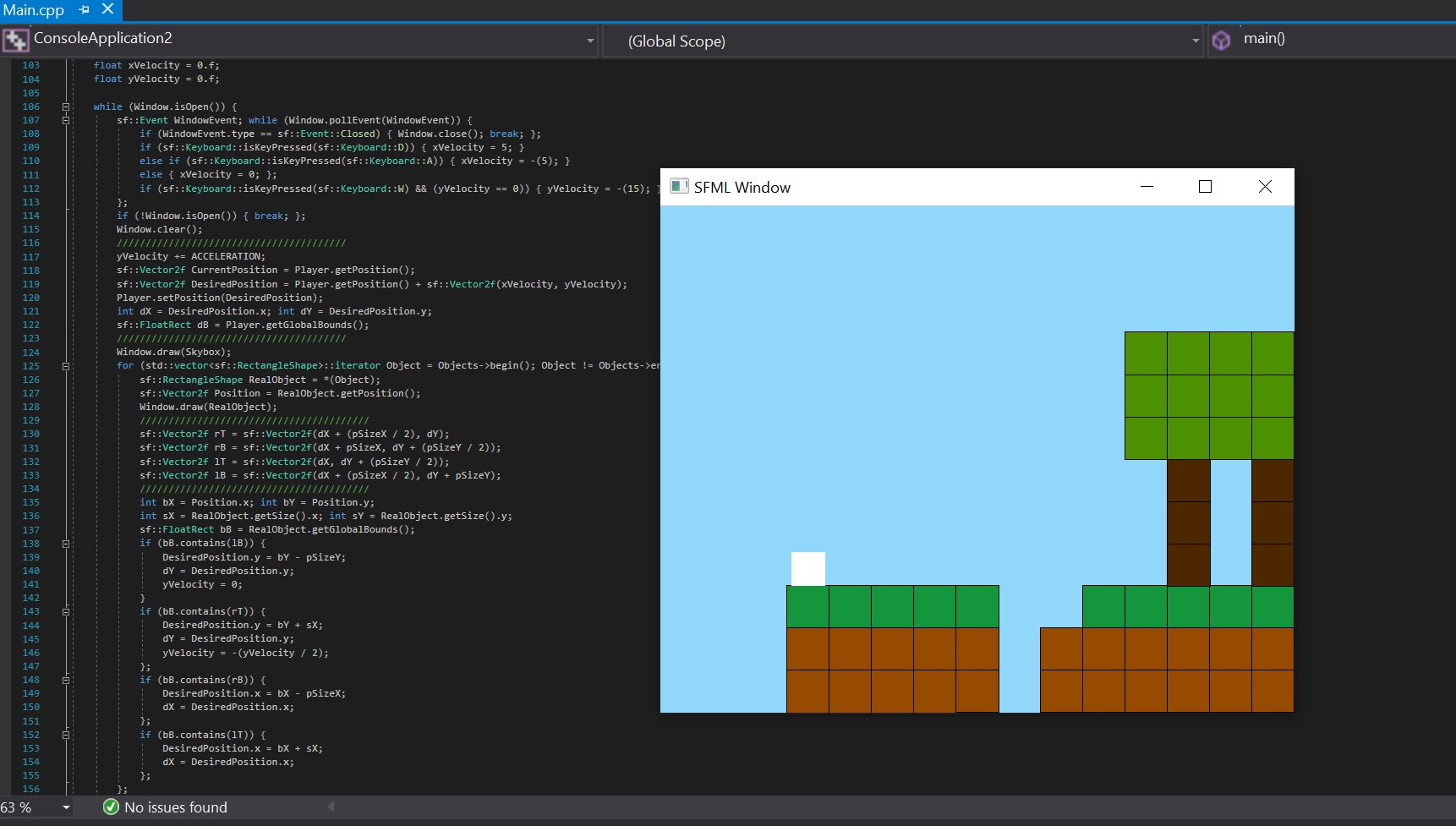Collapse the bB.contains(rT) block at line 143

pos(66,611)
